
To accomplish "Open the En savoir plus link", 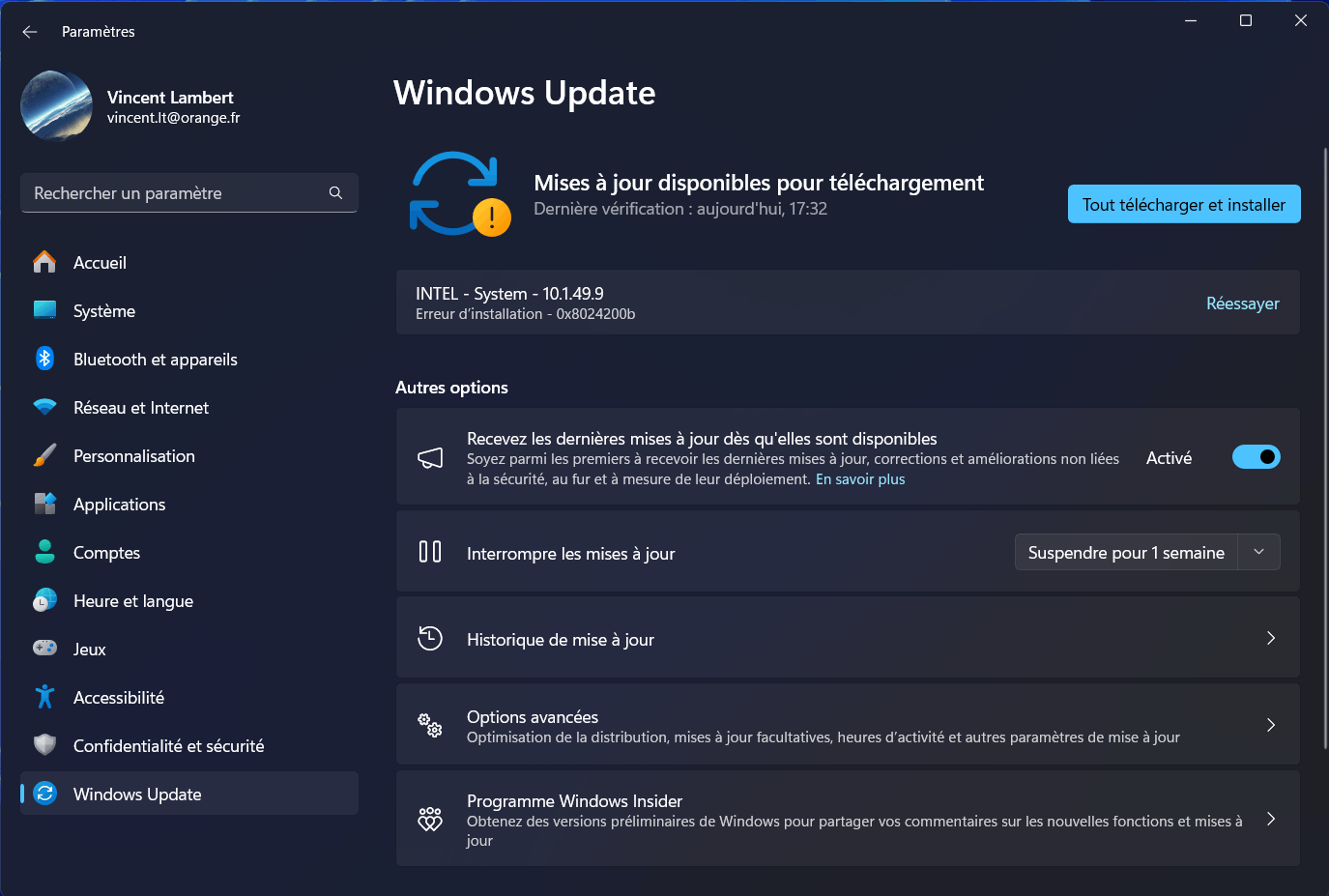I will (x=860, y=479).
